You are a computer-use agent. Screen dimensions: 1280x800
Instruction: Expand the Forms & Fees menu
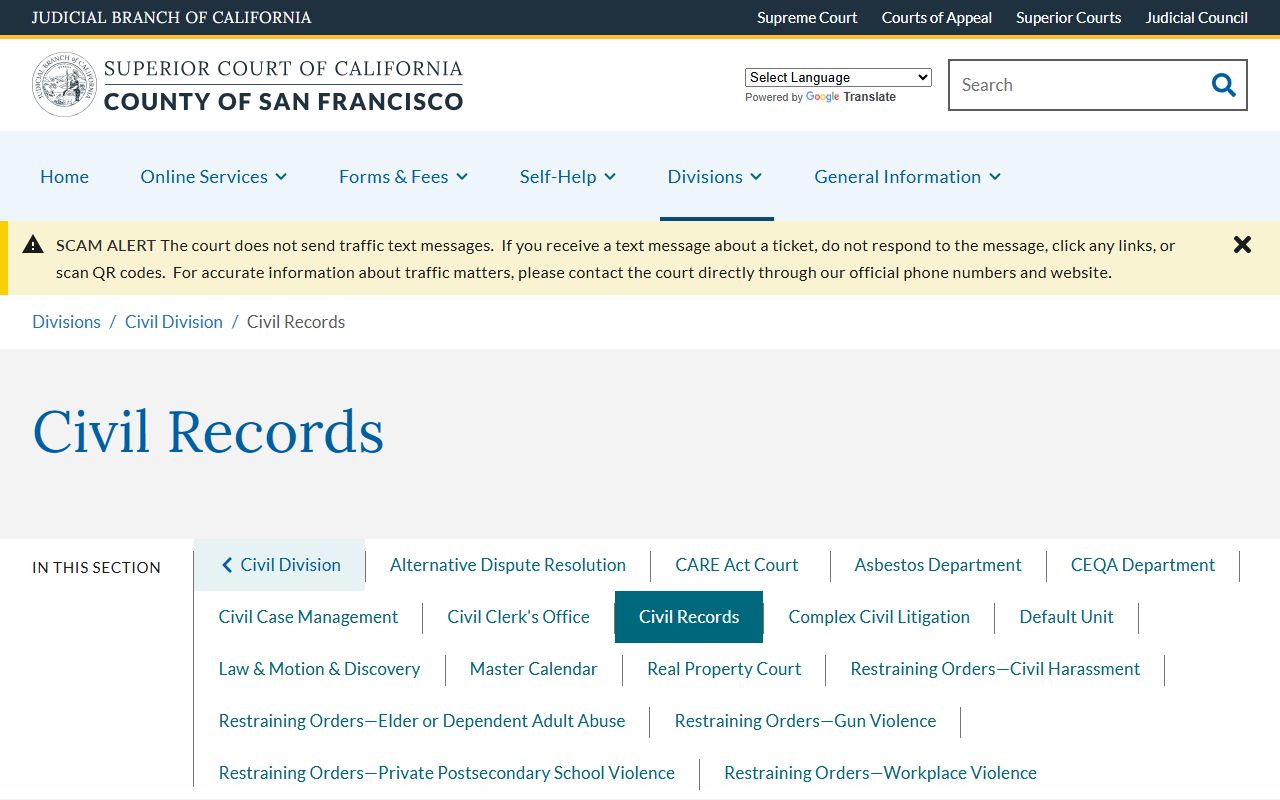point(404,177)
